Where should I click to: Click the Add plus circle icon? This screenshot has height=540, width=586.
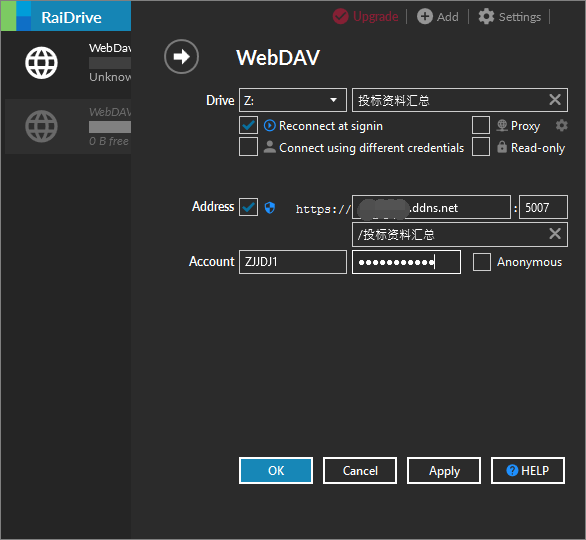tap(425, 16)
